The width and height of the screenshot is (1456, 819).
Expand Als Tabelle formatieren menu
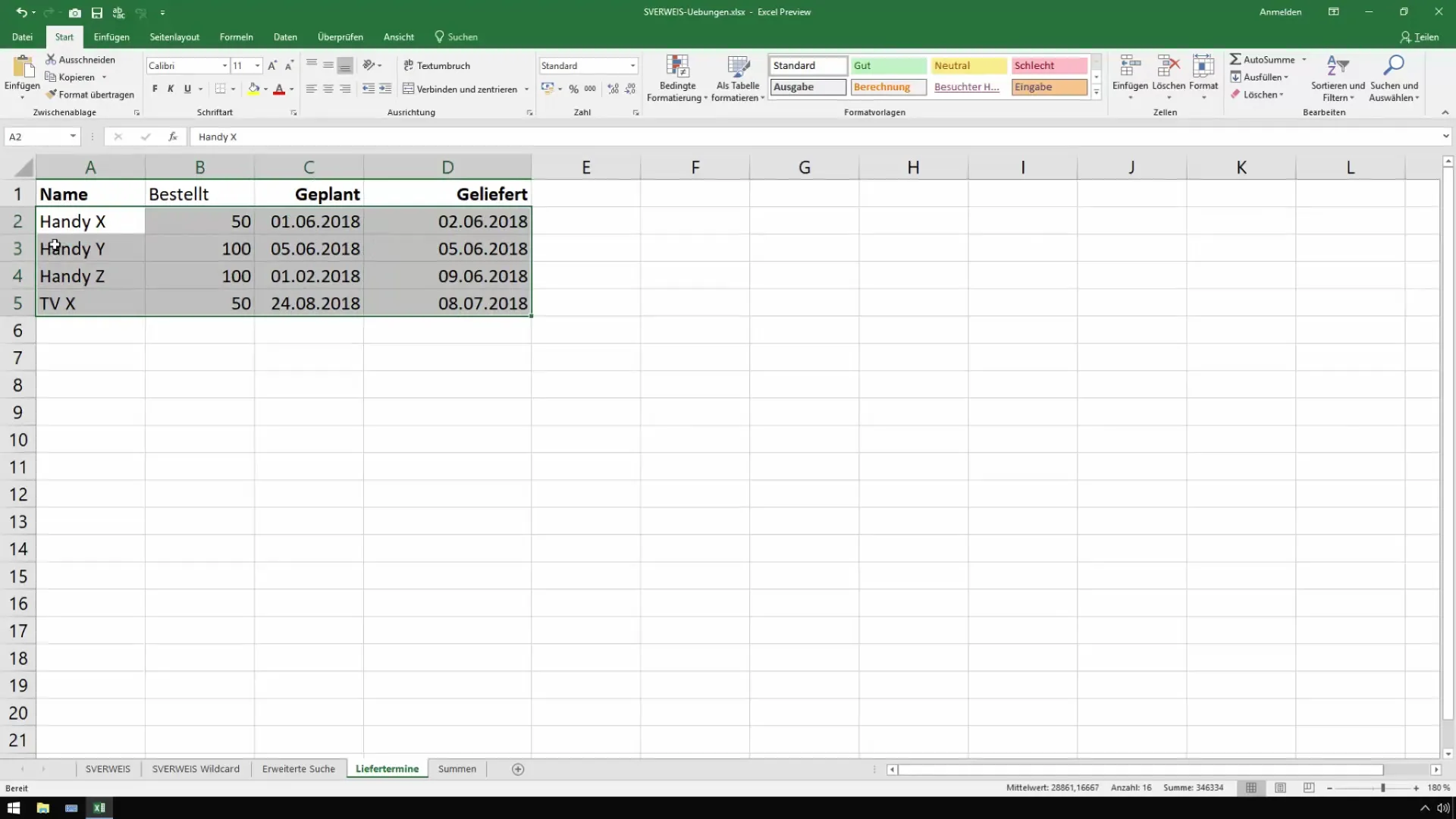click(x=738, y=78)
